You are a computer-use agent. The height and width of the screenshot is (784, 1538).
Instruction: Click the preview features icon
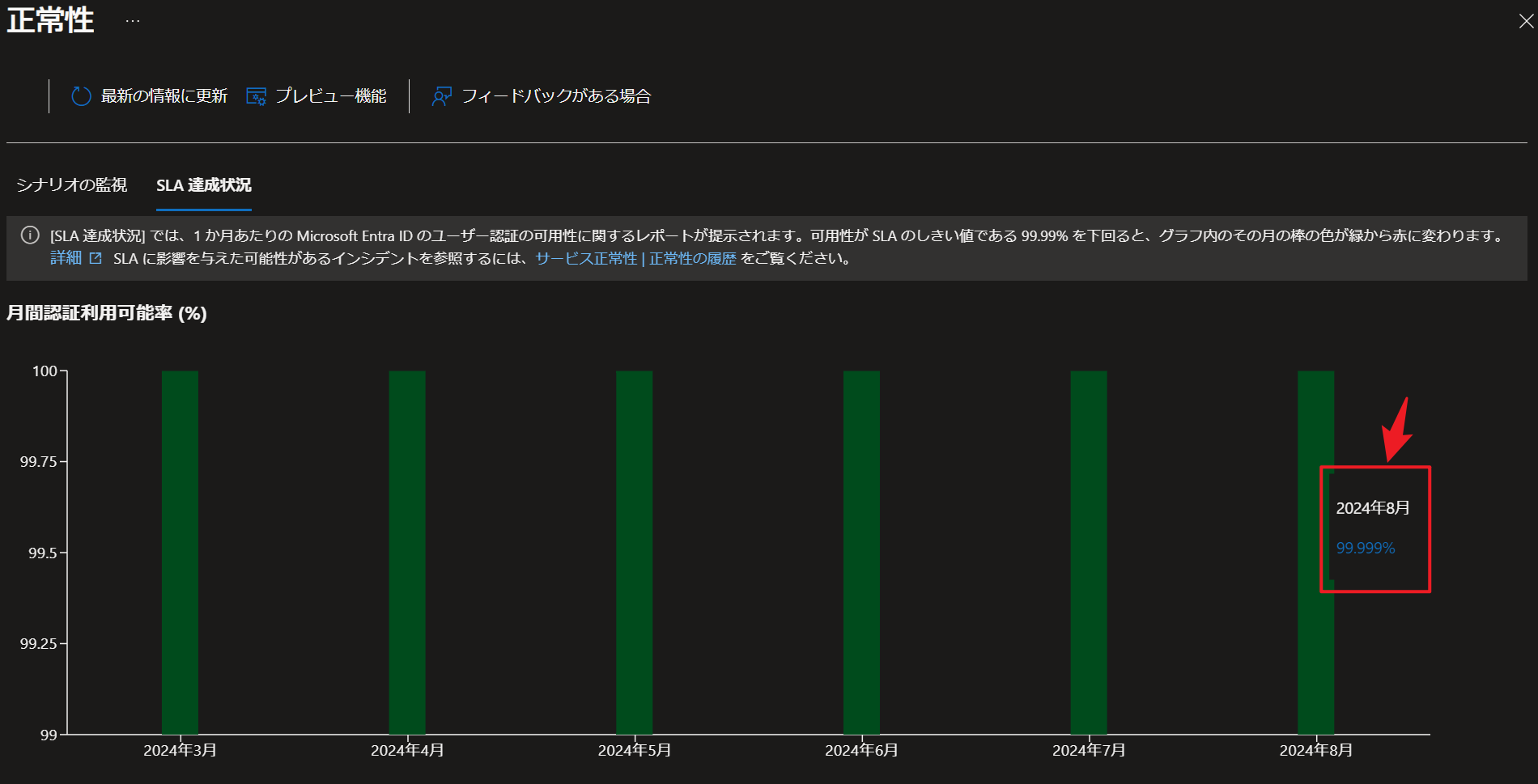pyautogui.click(x=256, y=96)
